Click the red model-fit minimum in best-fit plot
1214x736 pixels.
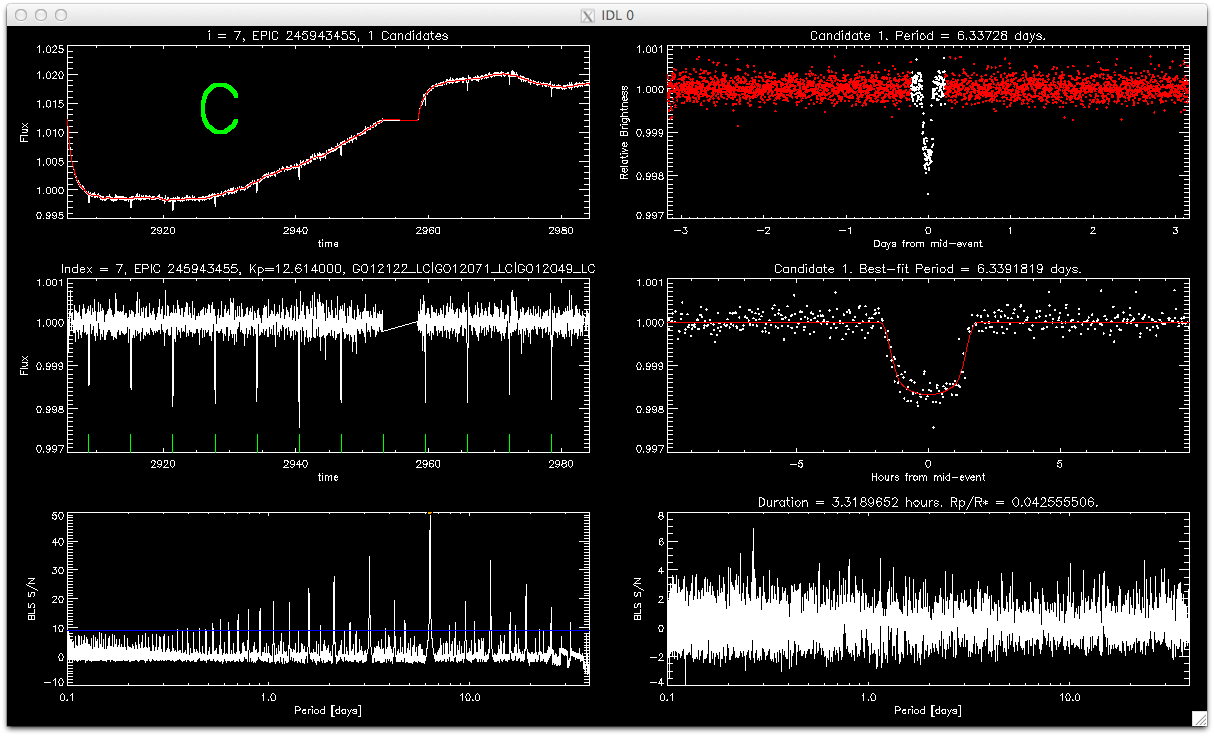tap(929, 394)
